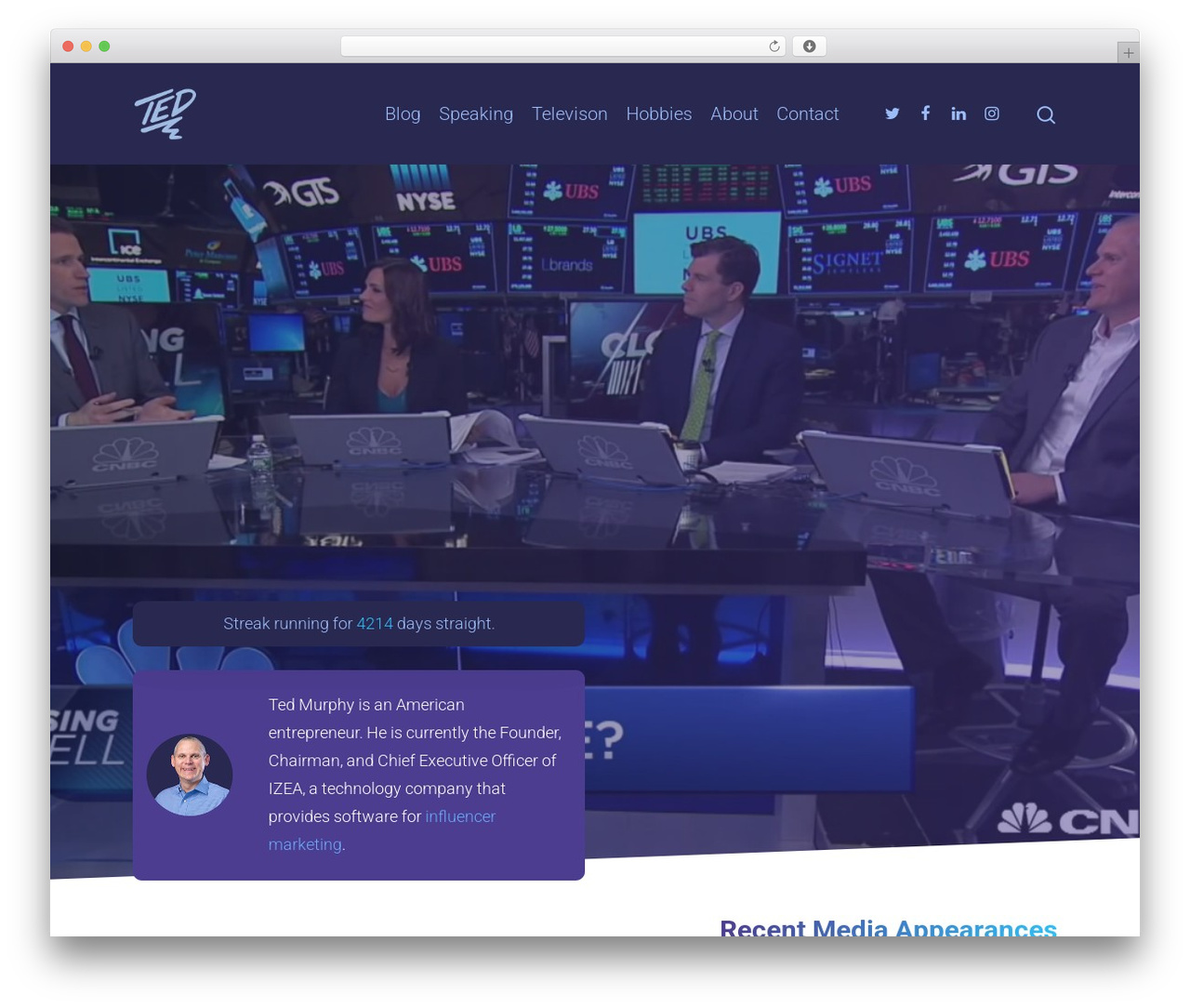The width and height of the screenshot is (1190, 1008).
Task: Open site search magnifier icon
Action: [x=1046, y=114]
